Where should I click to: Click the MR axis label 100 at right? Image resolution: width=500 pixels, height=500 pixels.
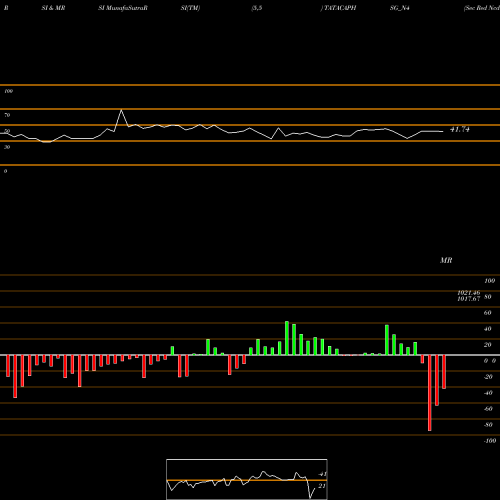[x=489, y=281]
